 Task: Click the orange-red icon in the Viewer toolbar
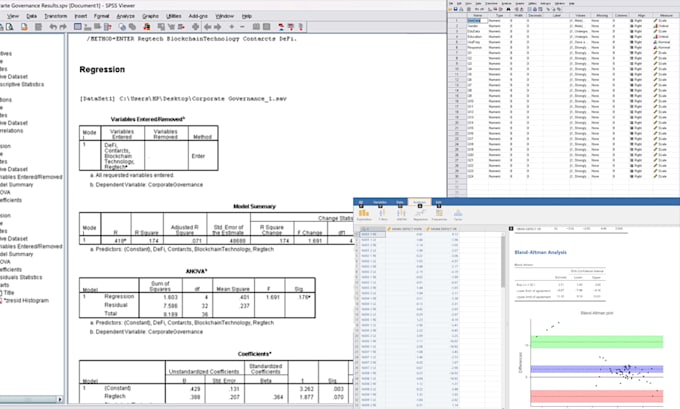click(x=147, y=27)
